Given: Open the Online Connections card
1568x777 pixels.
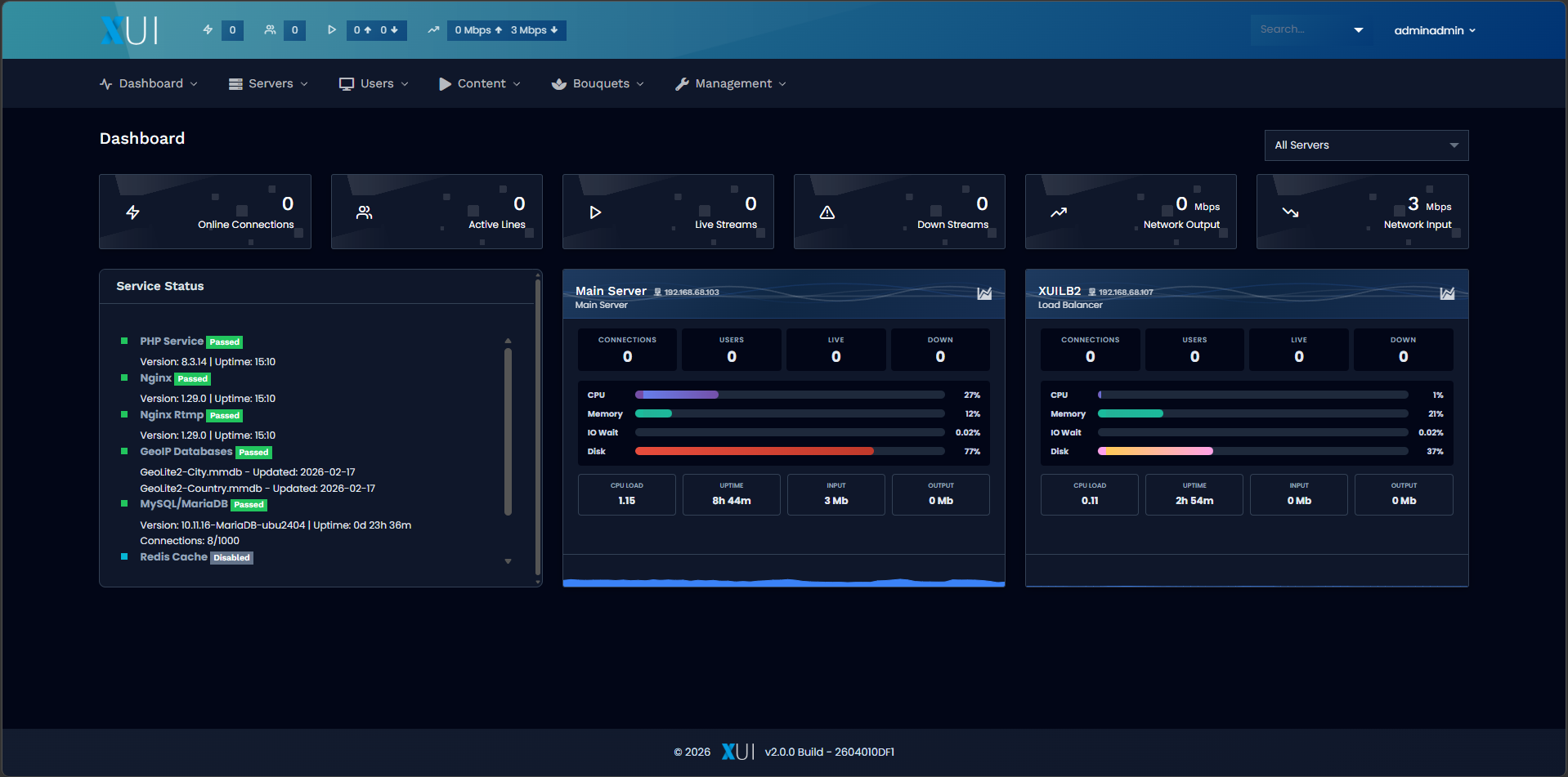Looking at the screenshot, I should [x=205, y=212].
